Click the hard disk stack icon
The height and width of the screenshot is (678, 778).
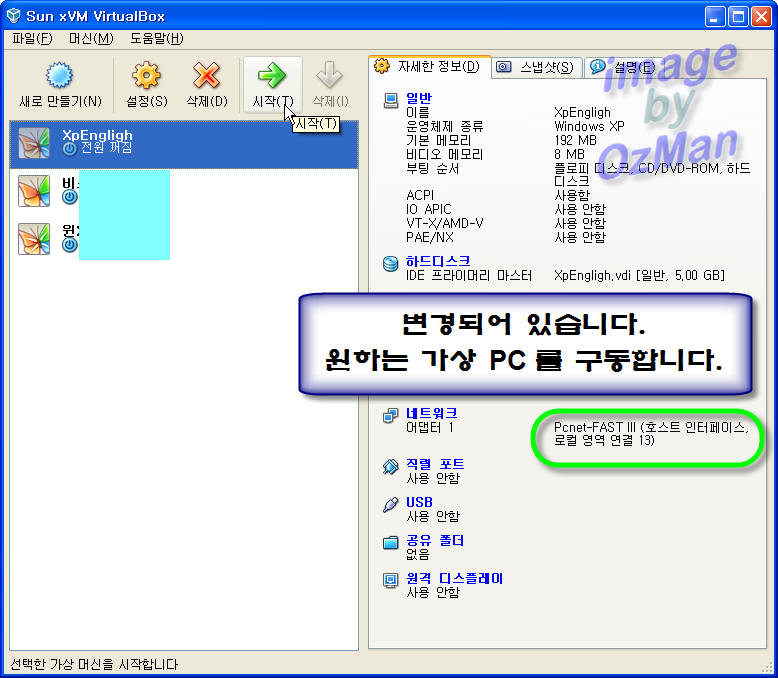coord(390,264)
